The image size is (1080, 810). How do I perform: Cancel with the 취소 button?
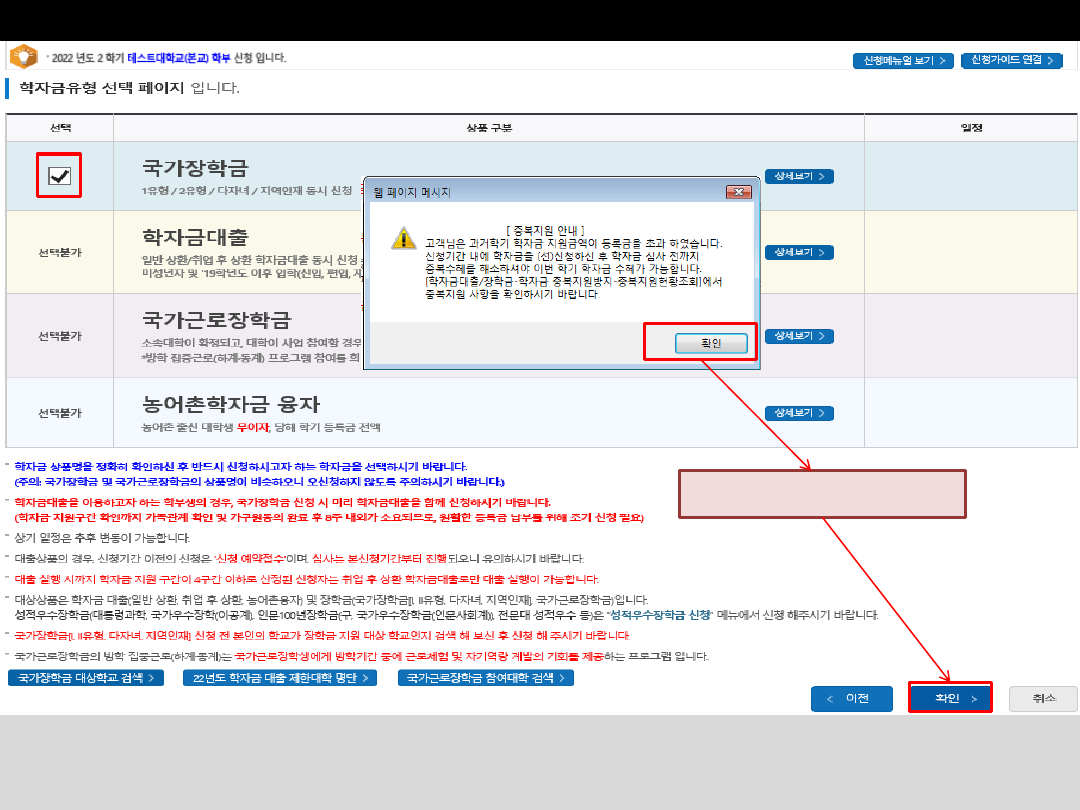[x=1043, y=698]
